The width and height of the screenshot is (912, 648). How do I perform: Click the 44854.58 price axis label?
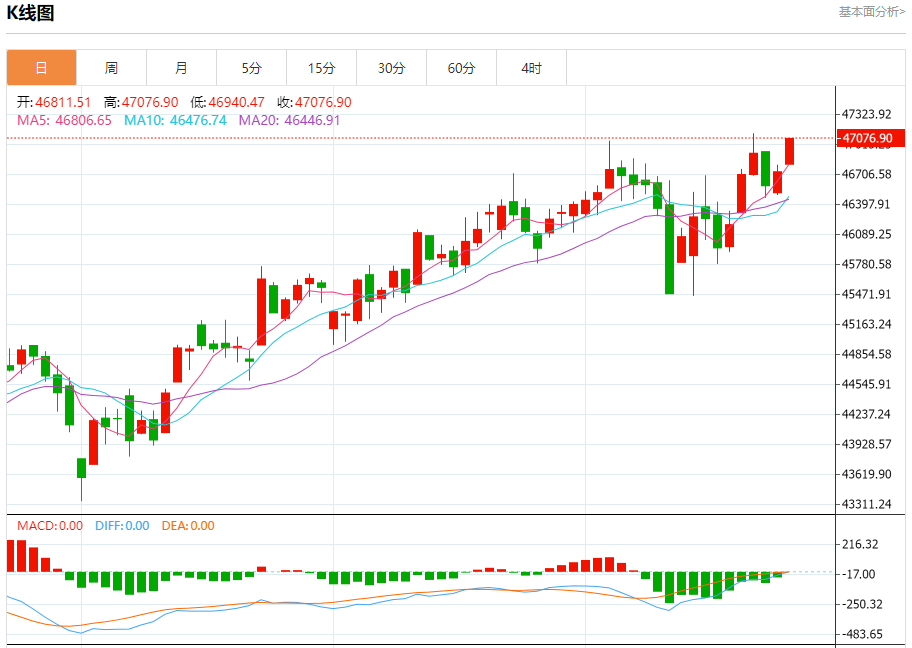867,354
